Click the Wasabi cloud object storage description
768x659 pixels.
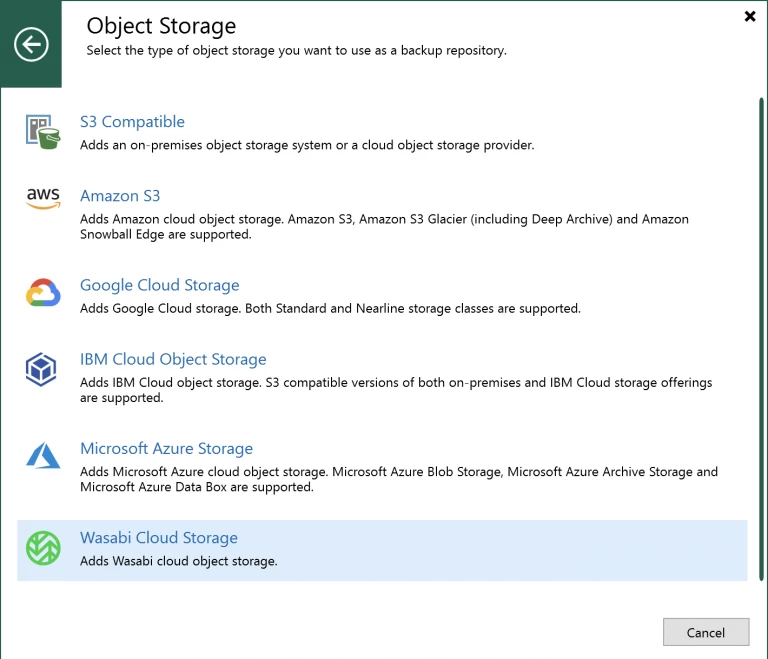[178, 561]
